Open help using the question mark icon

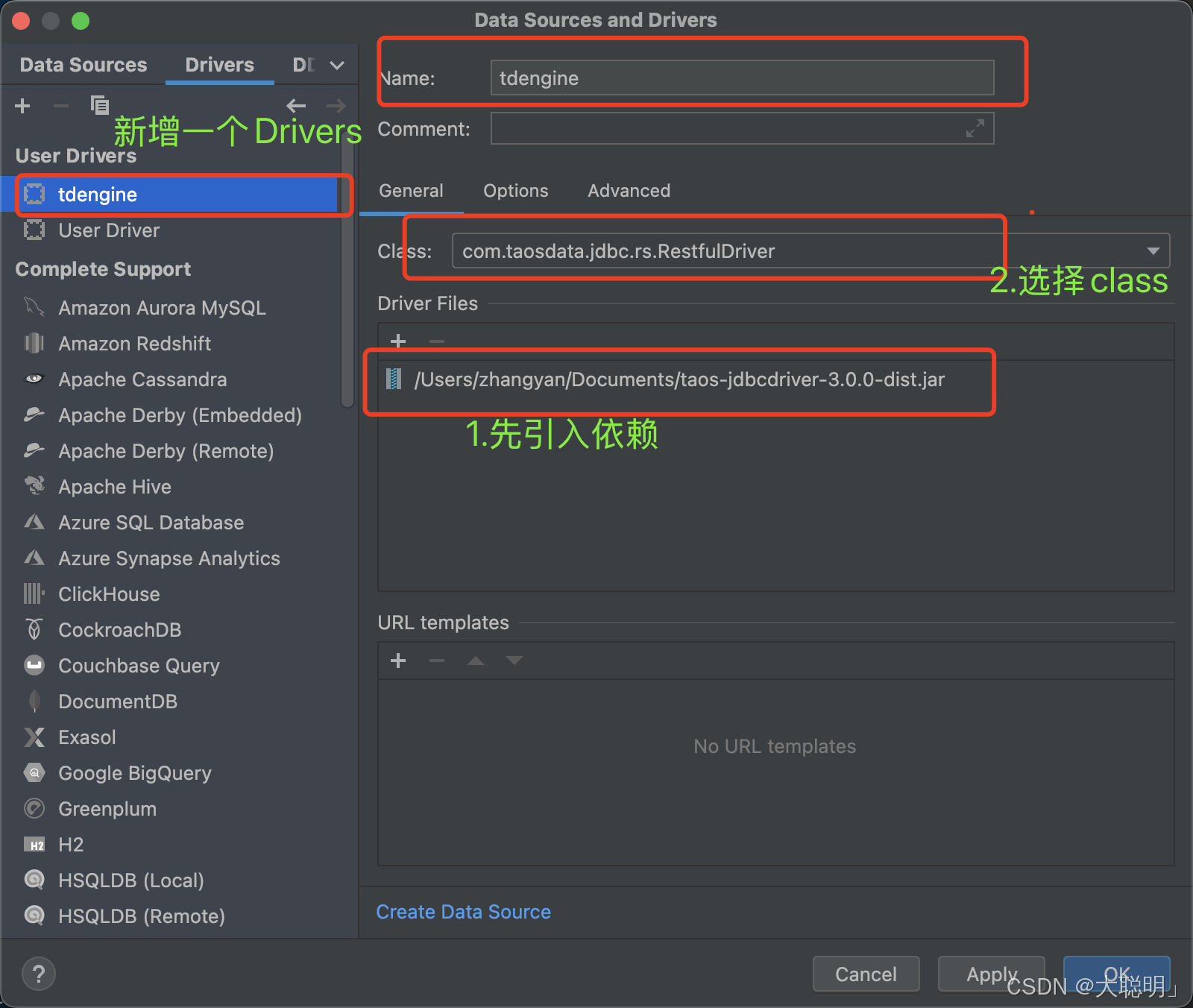point(39,973)
